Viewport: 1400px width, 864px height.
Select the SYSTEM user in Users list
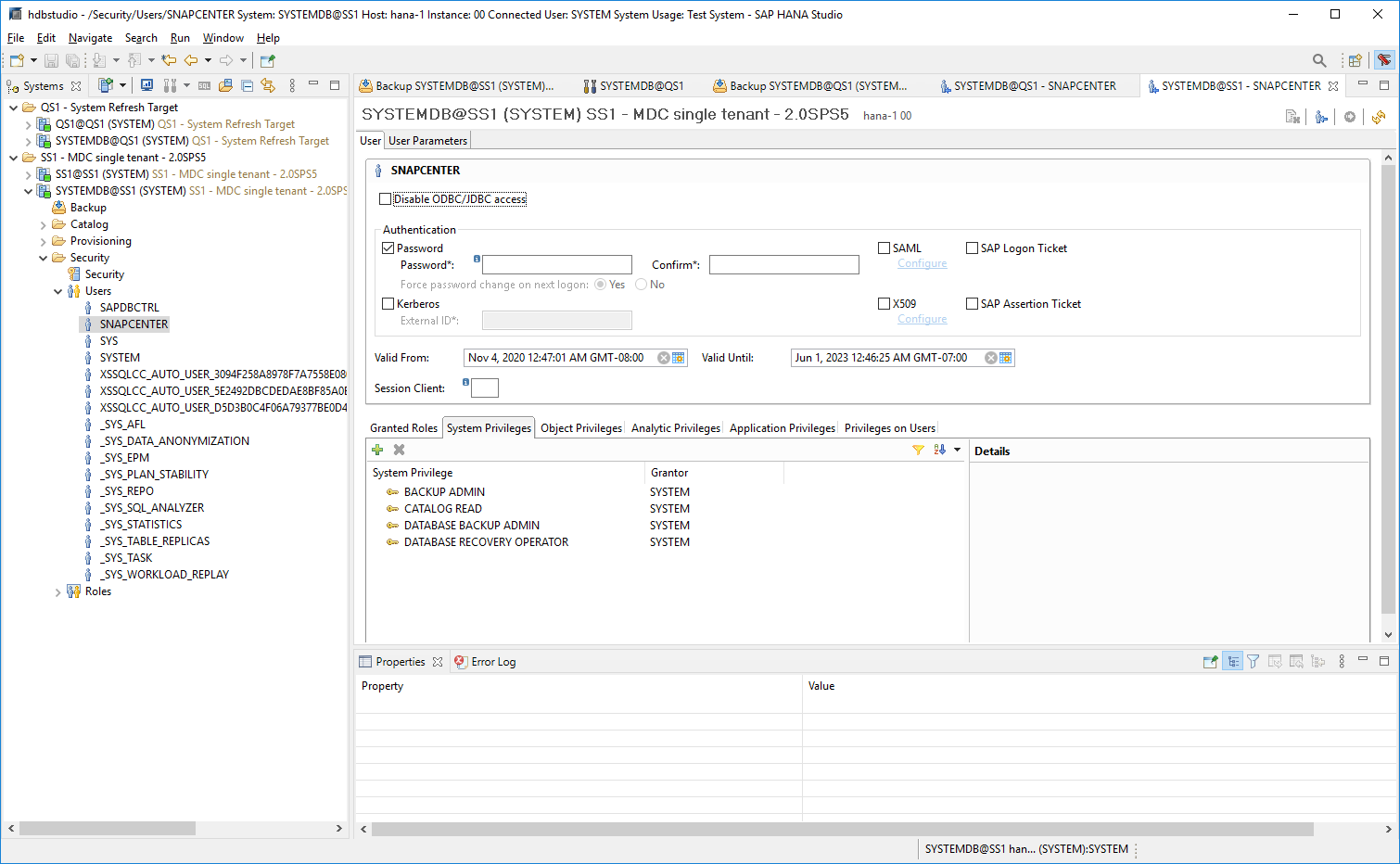click(120, 358)
